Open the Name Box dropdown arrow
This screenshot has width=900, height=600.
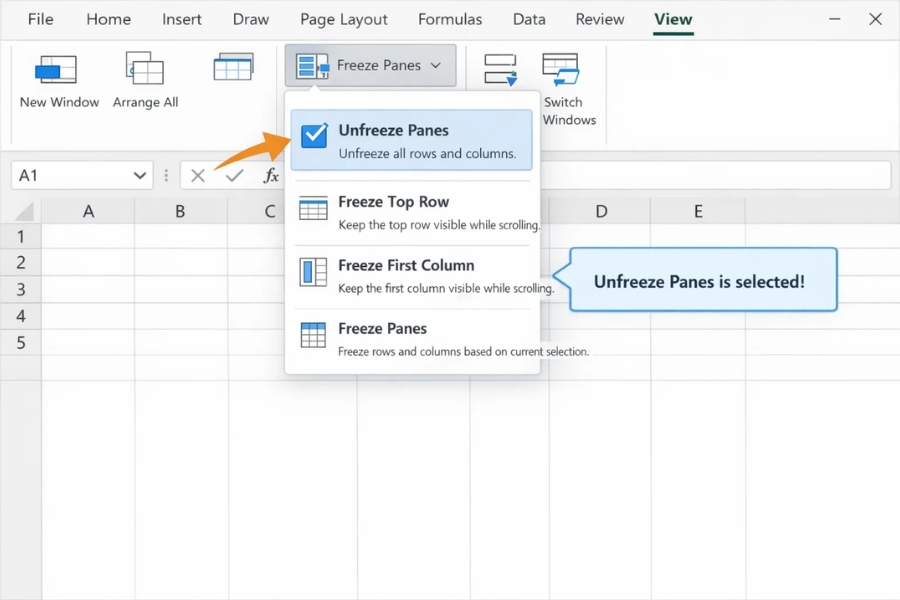pos(140,176)
